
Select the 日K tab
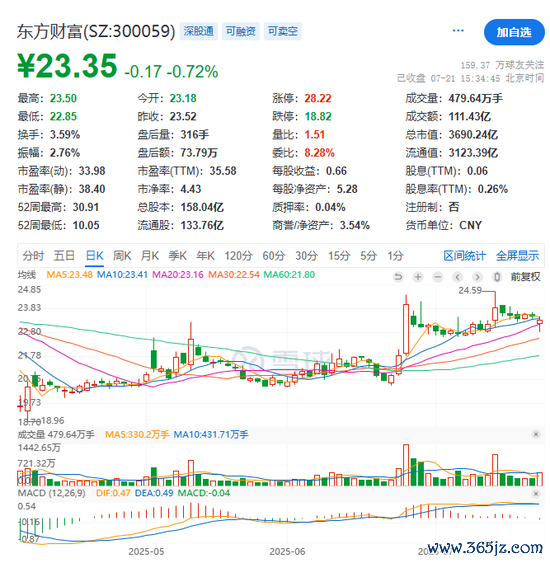point(94,256)
